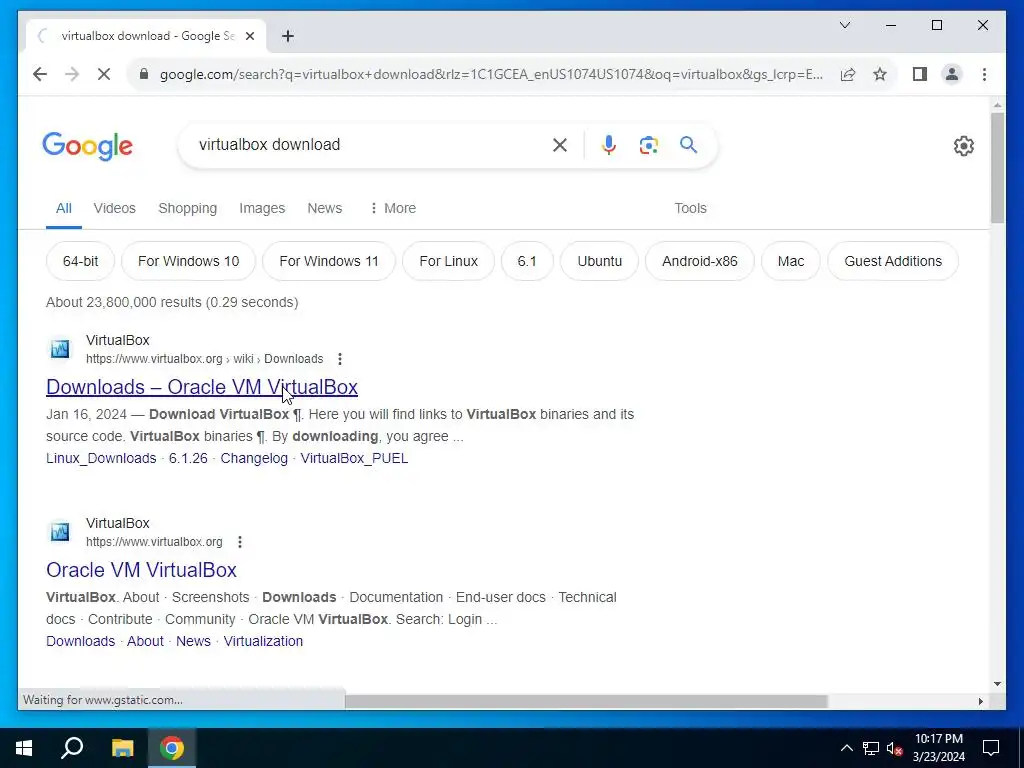Open the VirtualBox_PUEL sitelink
The width and height of the screenshot is (1024, 768).
point(354,458)
